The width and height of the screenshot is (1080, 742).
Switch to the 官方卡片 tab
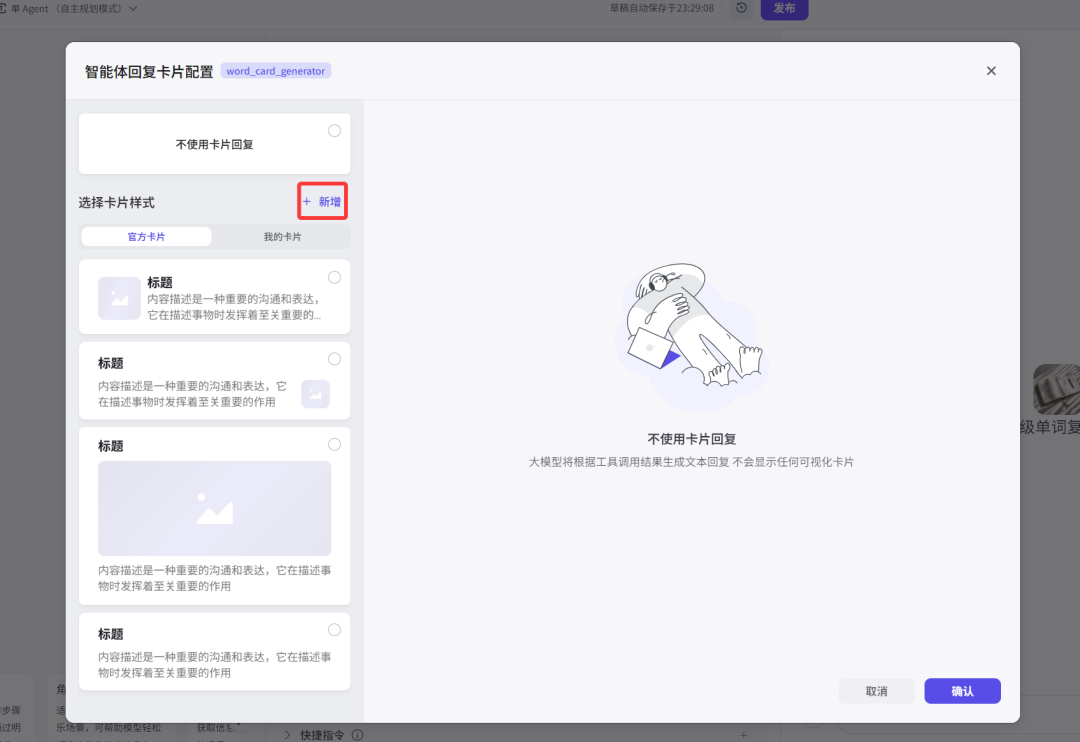click(146, 236)
